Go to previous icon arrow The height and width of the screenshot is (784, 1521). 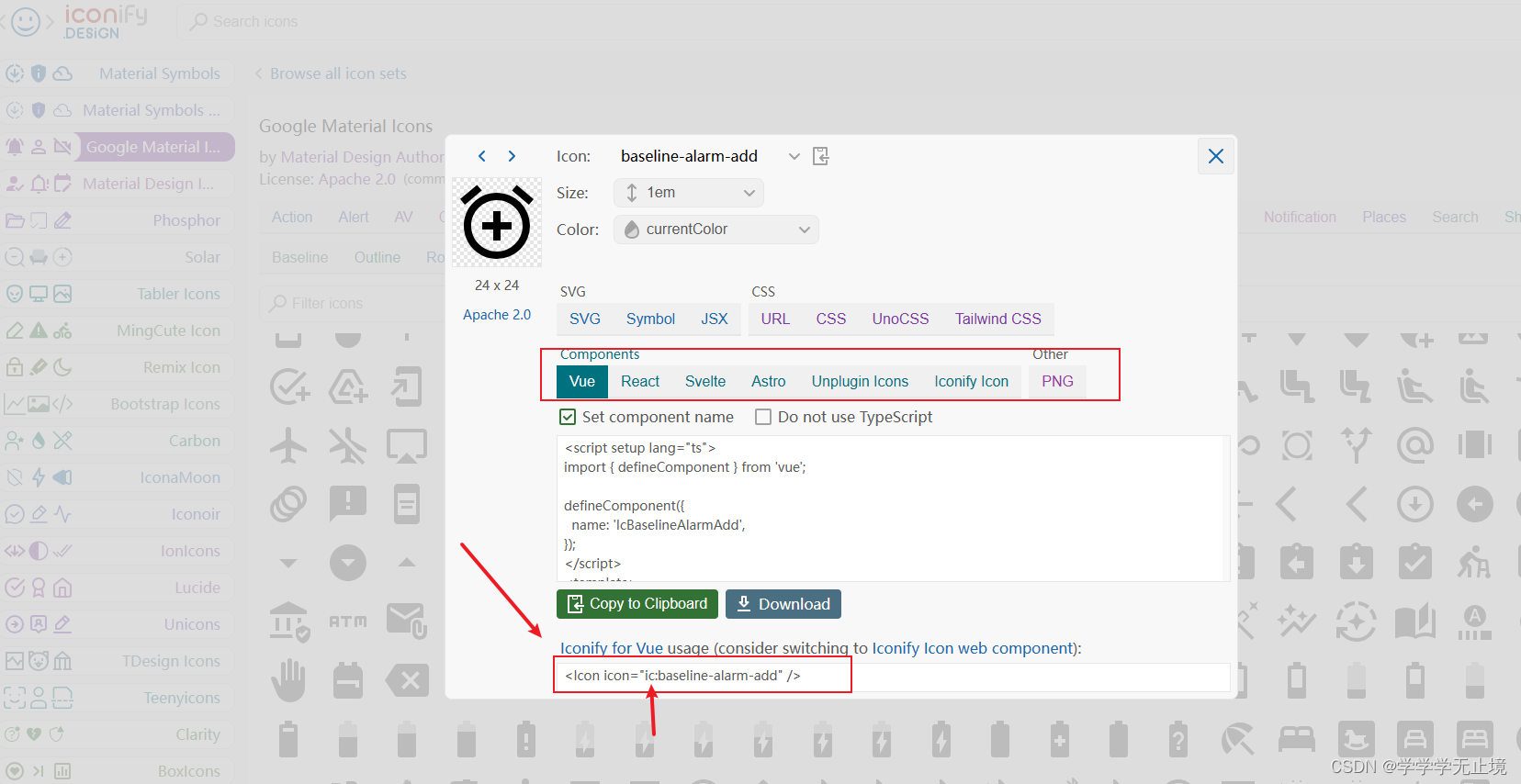click(x=482, y=156)
